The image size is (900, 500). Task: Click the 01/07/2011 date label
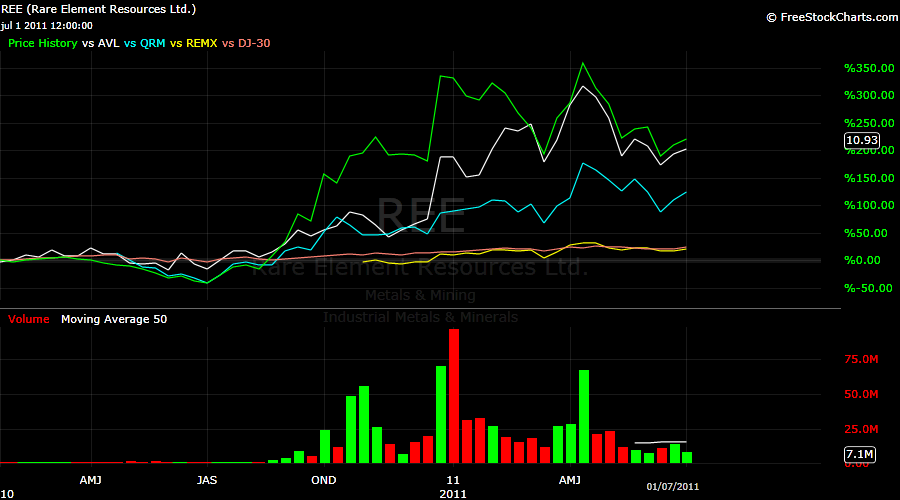click(x=673, y=487)
